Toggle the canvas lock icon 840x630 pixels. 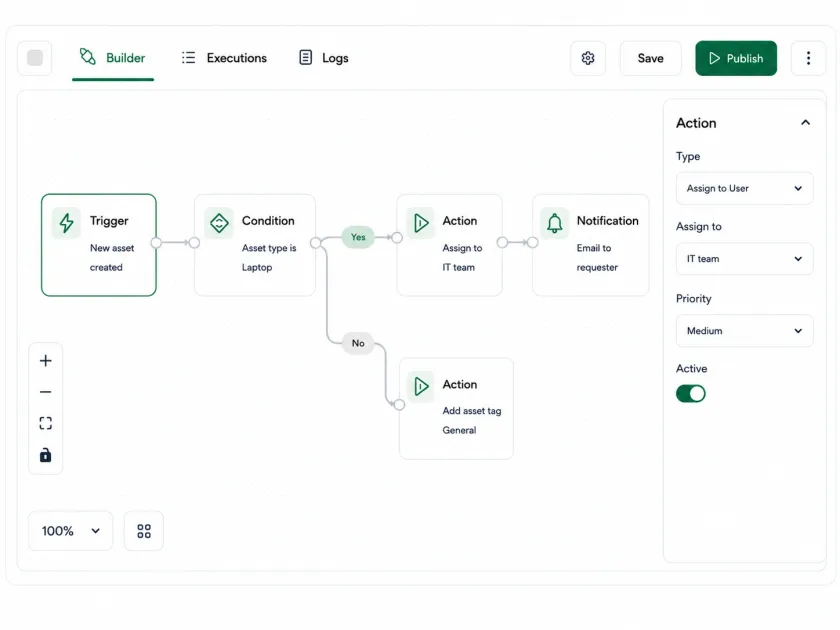pos(46,455)
